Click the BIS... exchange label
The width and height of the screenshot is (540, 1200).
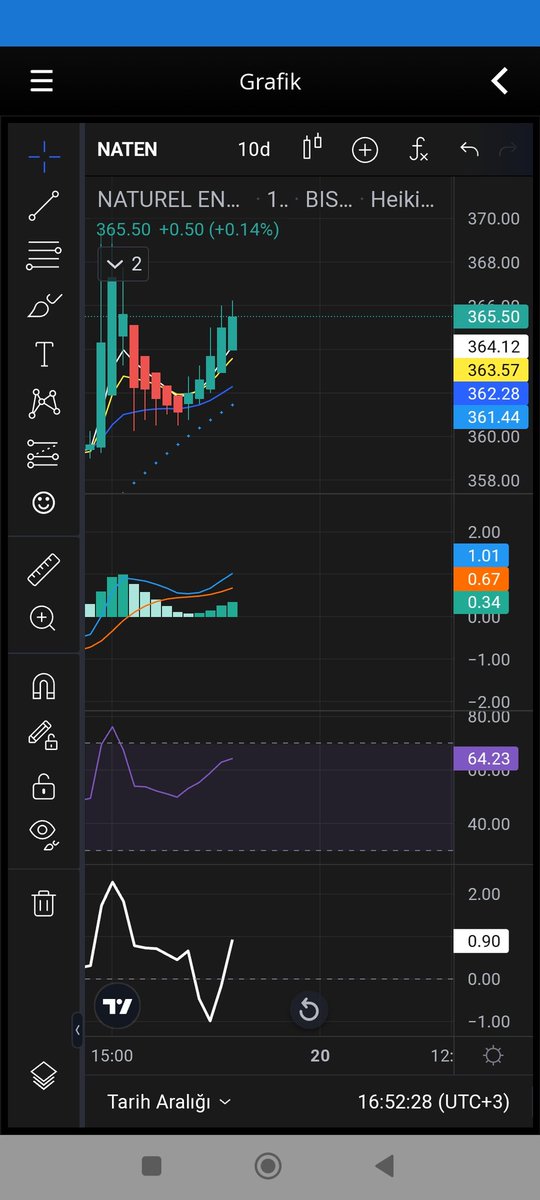[x=328, y=200]
